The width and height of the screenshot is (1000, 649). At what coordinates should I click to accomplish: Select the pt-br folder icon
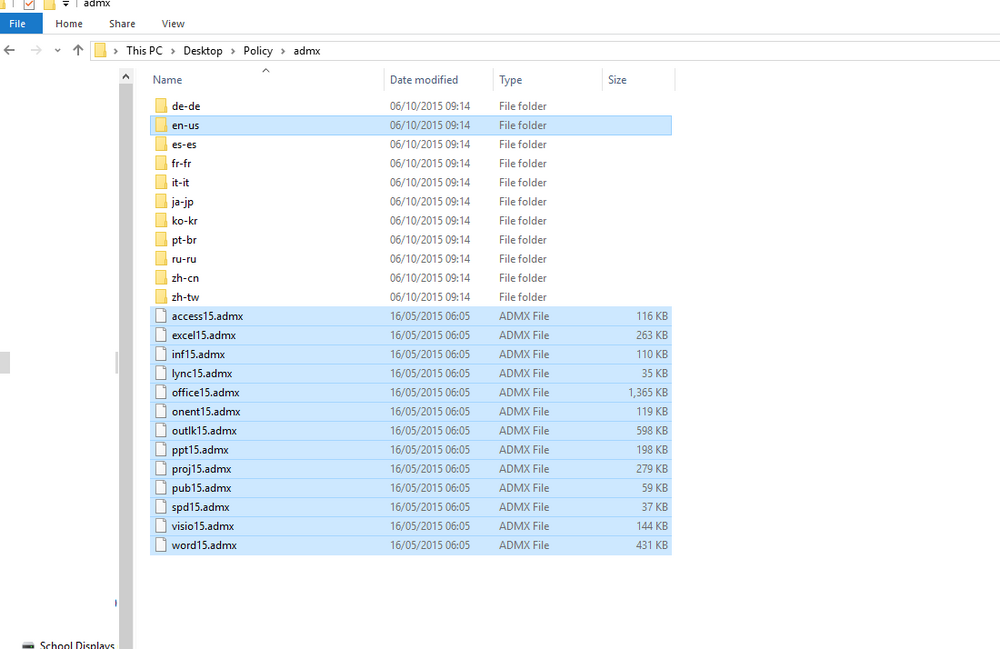(x=161, y=240)
